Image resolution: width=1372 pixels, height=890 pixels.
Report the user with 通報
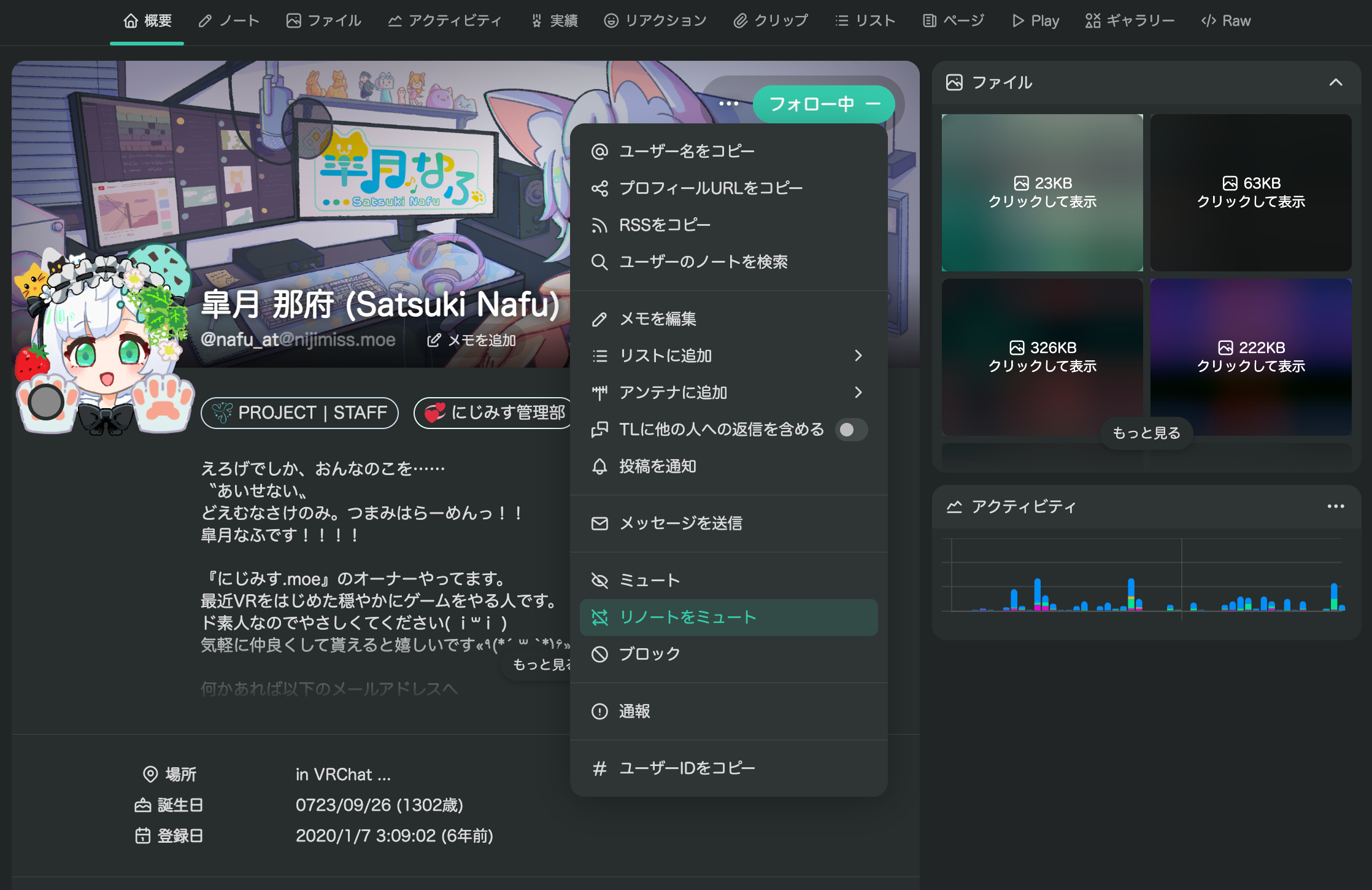click(729, 711)
